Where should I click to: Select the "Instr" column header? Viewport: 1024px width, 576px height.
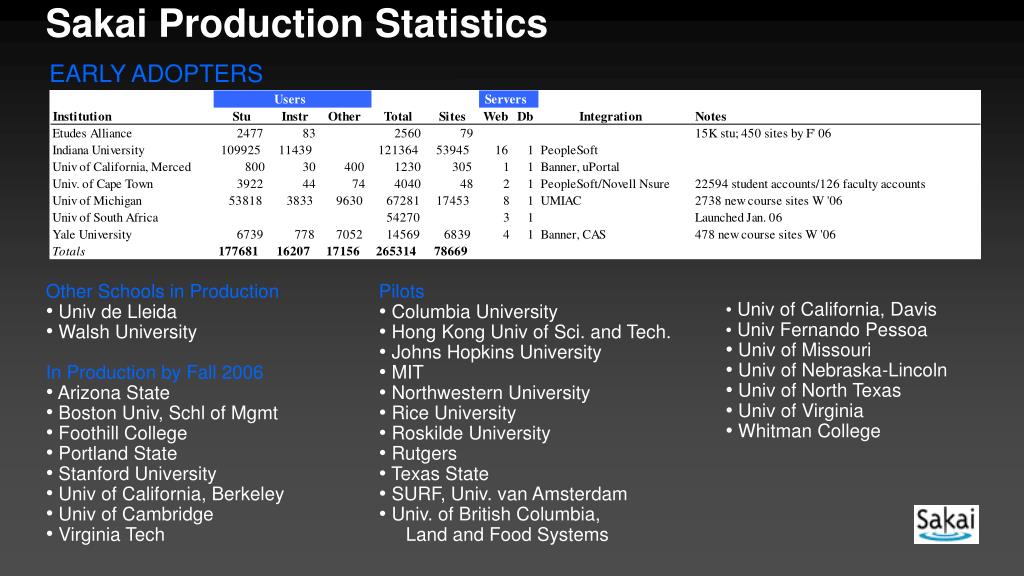295,116
